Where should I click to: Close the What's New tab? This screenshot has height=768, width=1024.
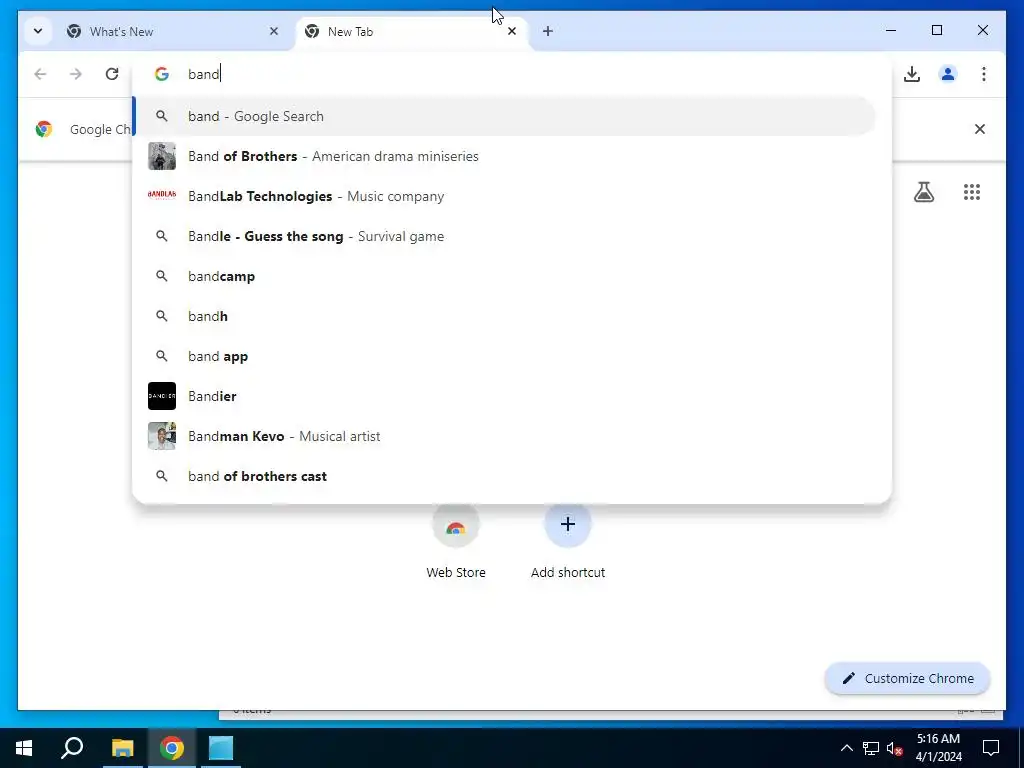point(274,31)
